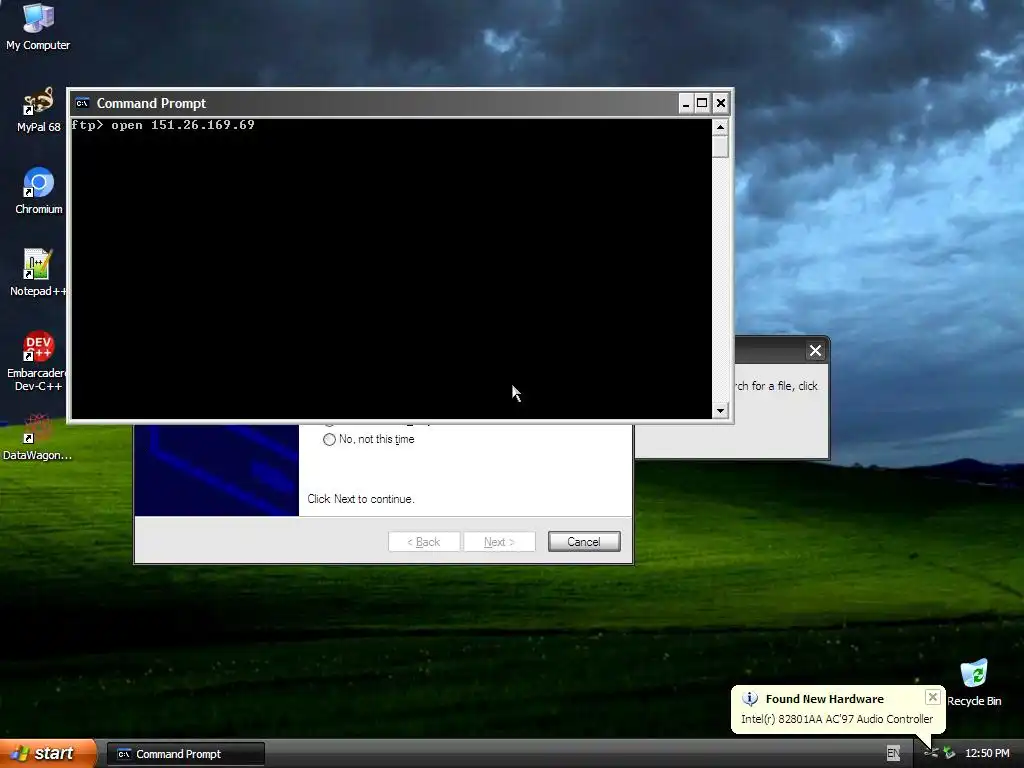Close the Found New Hardware balloon
The height and width of the screenshot is (768, 1024).
(x=933, y=697)
